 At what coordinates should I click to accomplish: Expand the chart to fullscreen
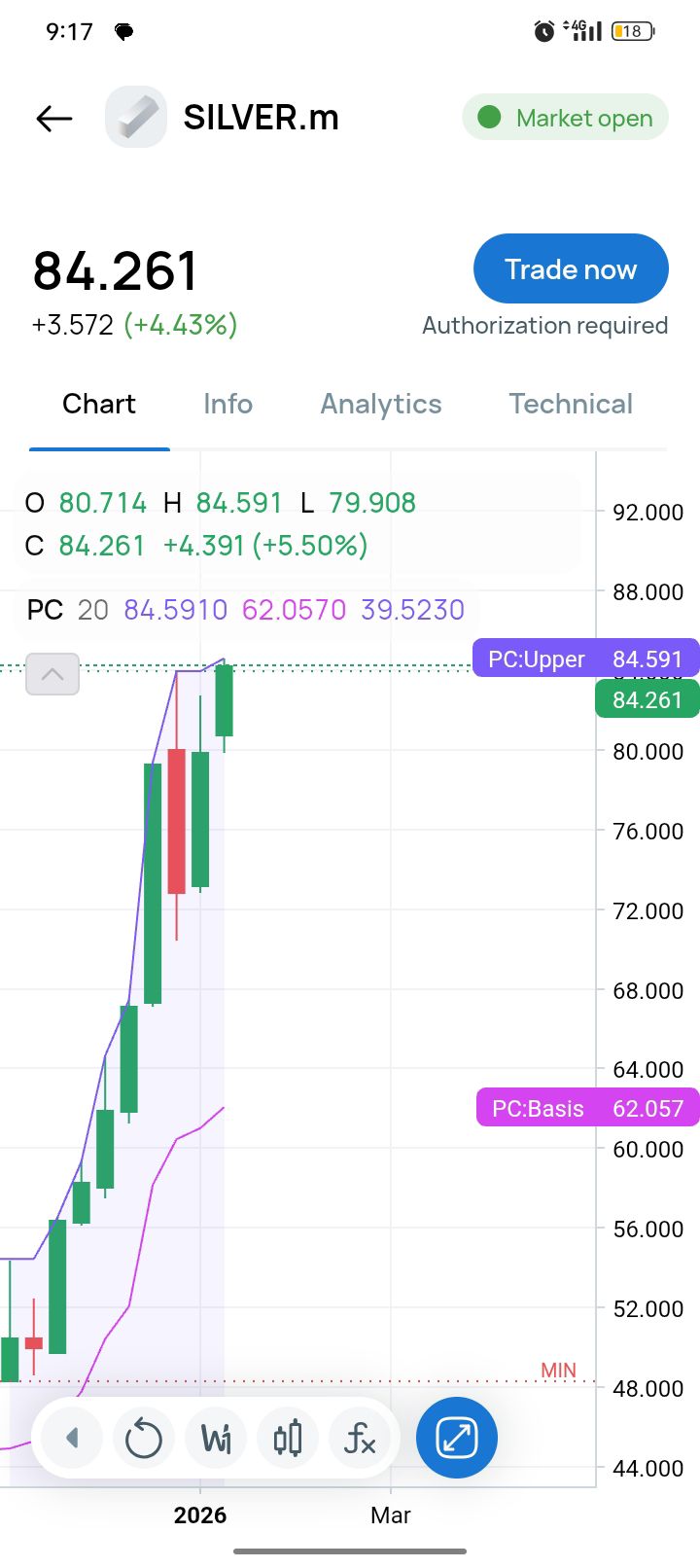[x=456, y=1438]
